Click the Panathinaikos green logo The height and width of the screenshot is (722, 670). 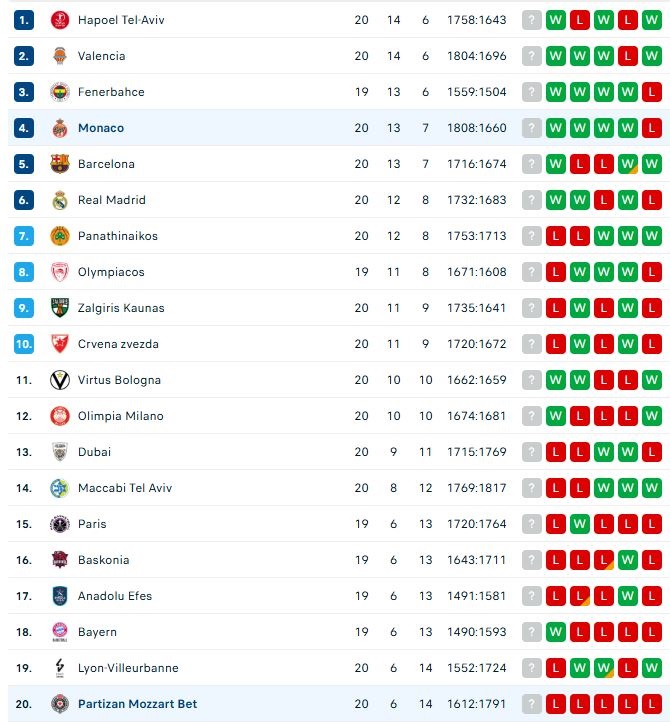[60, 236]
